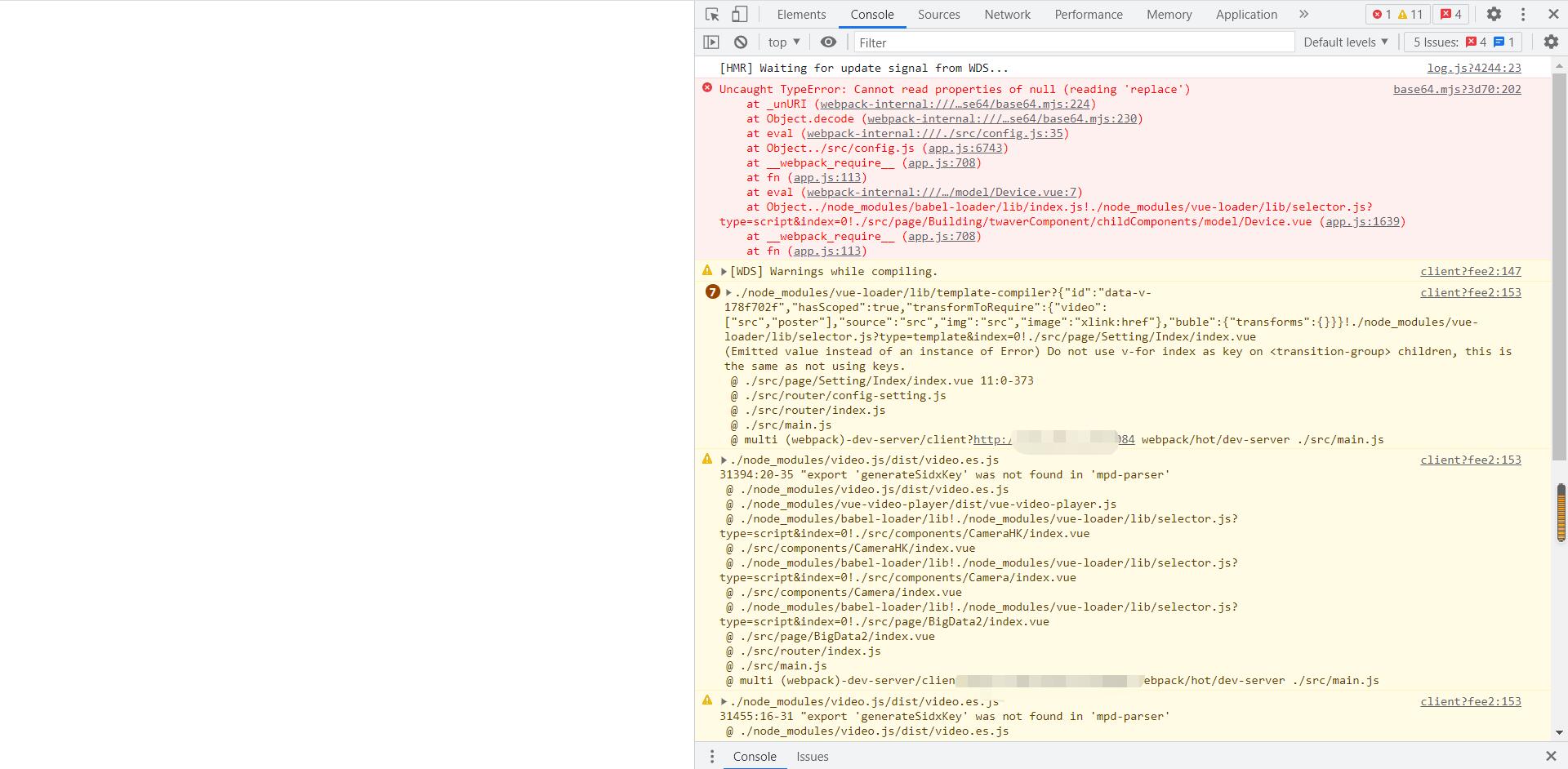Image resolution: width=1568 pixels, height=769 pixels.
Task: Expand the WDS Warnings while compiling message
Action: (x=724, y=272)
